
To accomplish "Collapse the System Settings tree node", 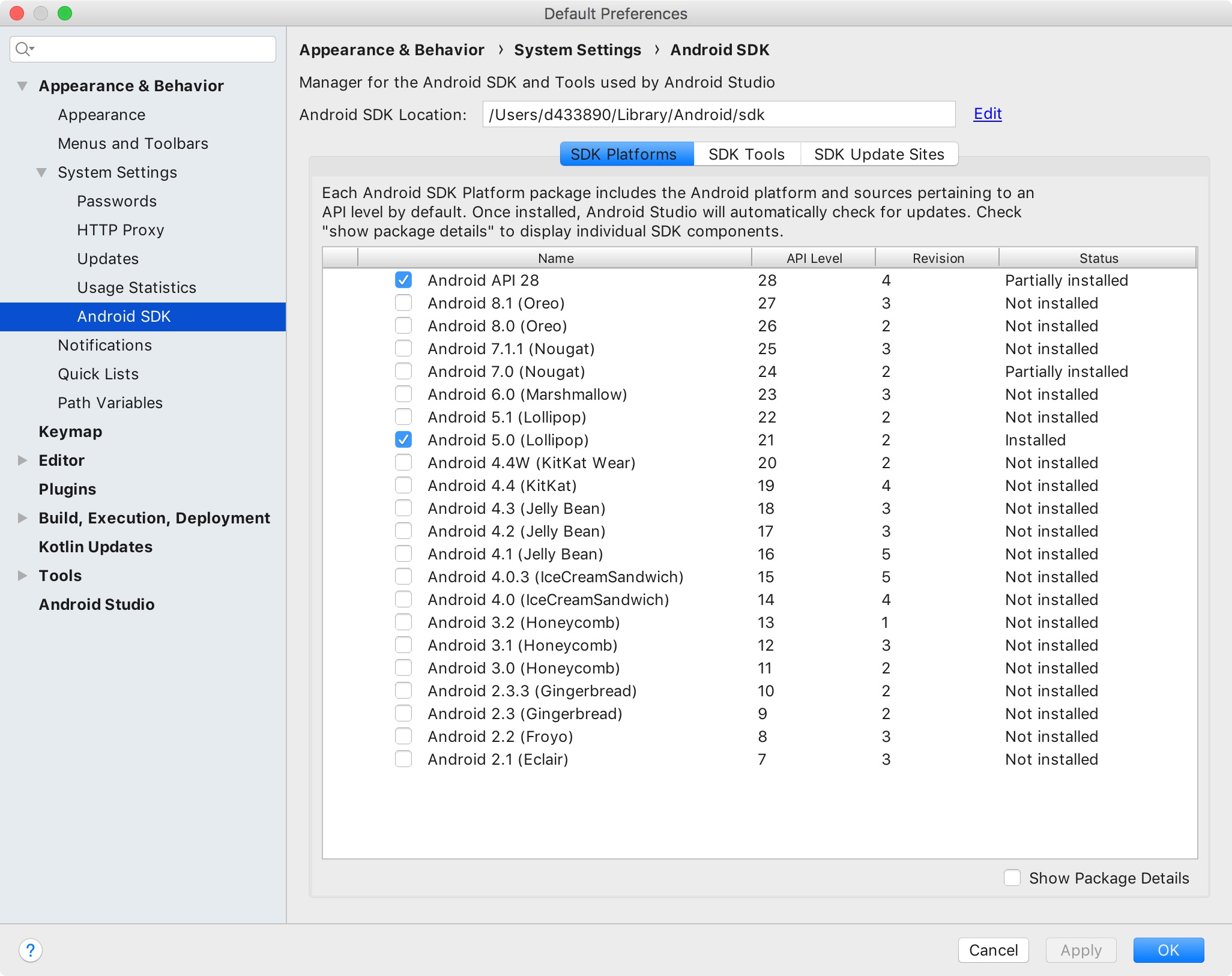I will click(41, 172).
